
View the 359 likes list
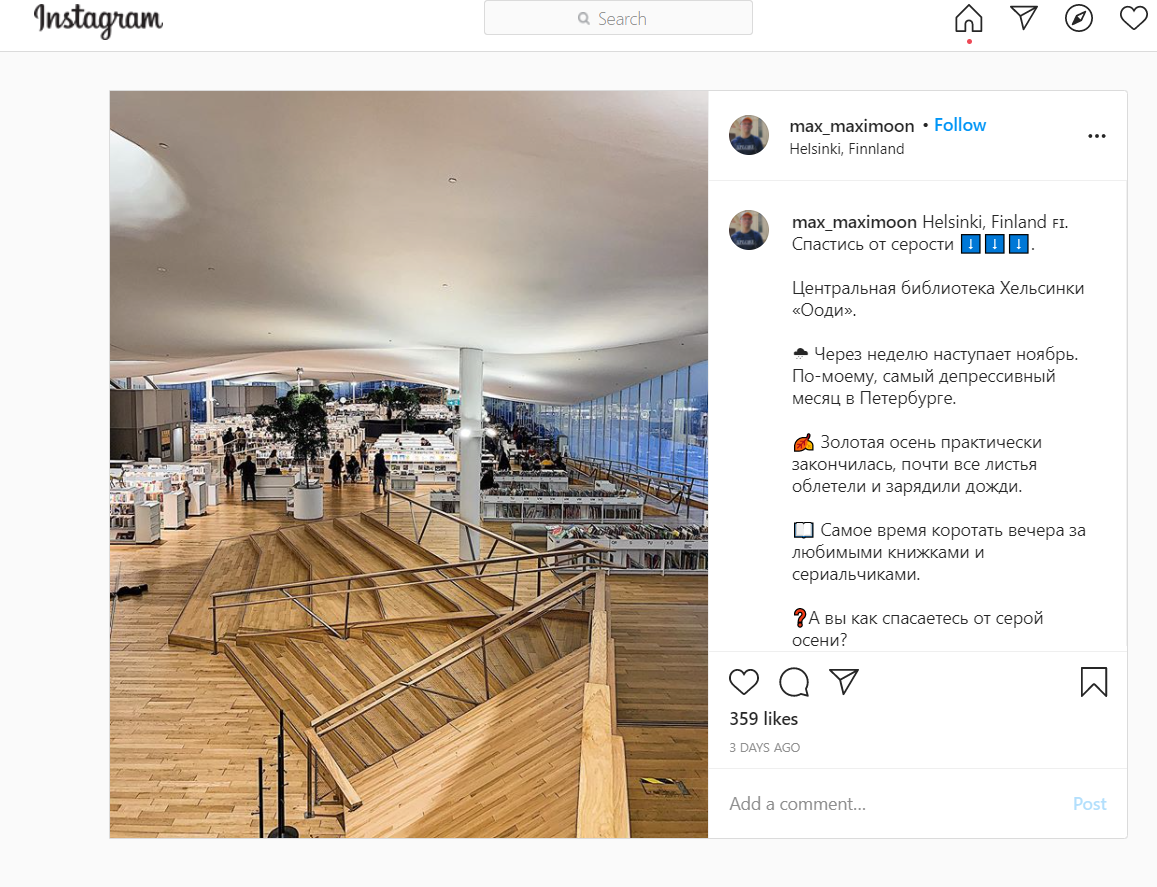[763, 719]
